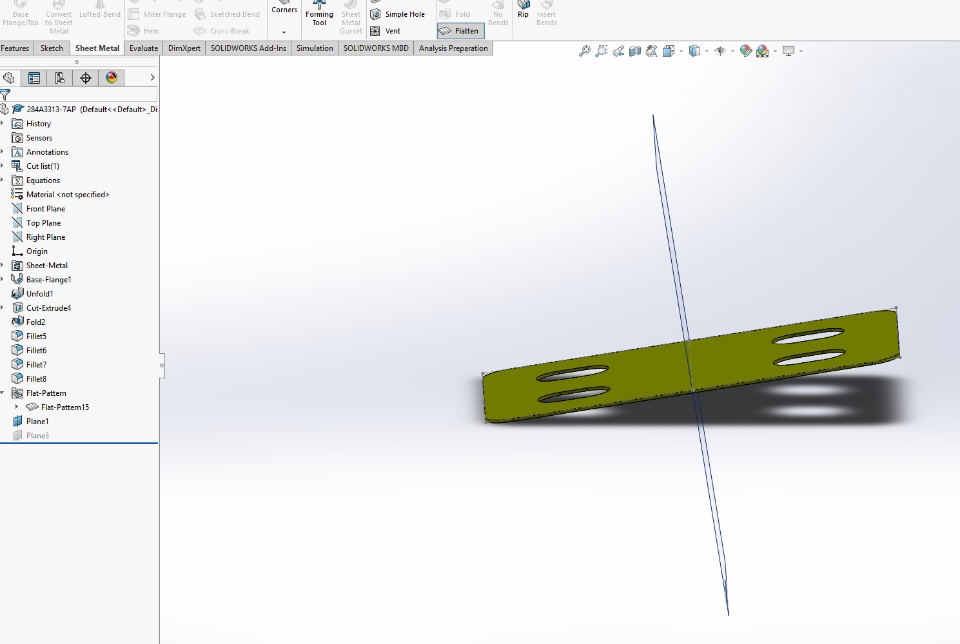960x644 pixels.
Task: Switch to the SOLIDWORKS Add-Ins tab
Action: (248, 48)
